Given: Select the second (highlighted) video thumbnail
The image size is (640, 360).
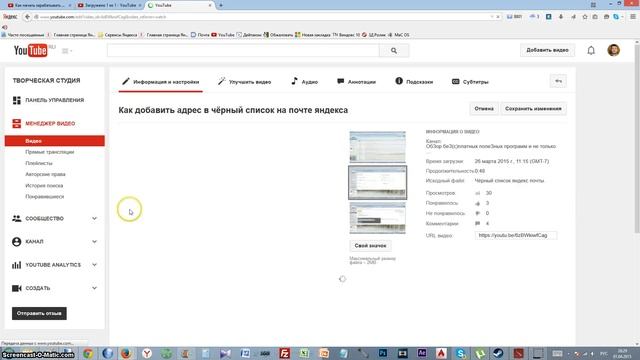Looking at the screenshot, I should tap(378, 182).
